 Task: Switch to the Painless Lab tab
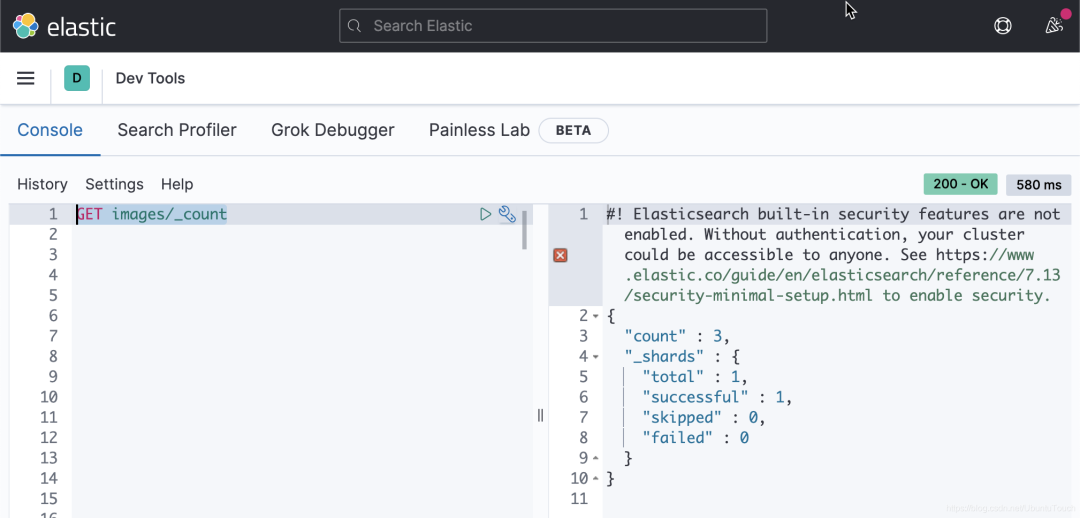[x=479, y=130]
